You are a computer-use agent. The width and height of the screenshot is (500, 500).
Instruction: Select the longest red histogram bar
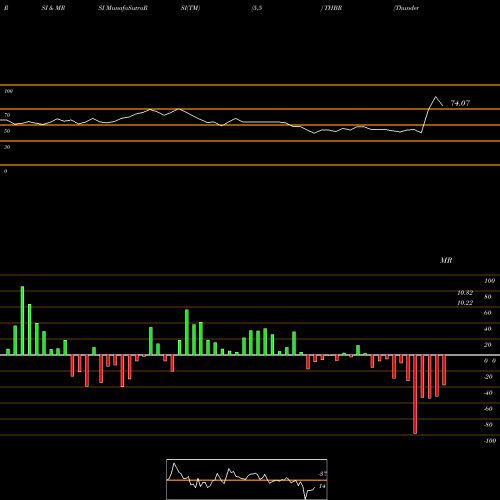415,394
